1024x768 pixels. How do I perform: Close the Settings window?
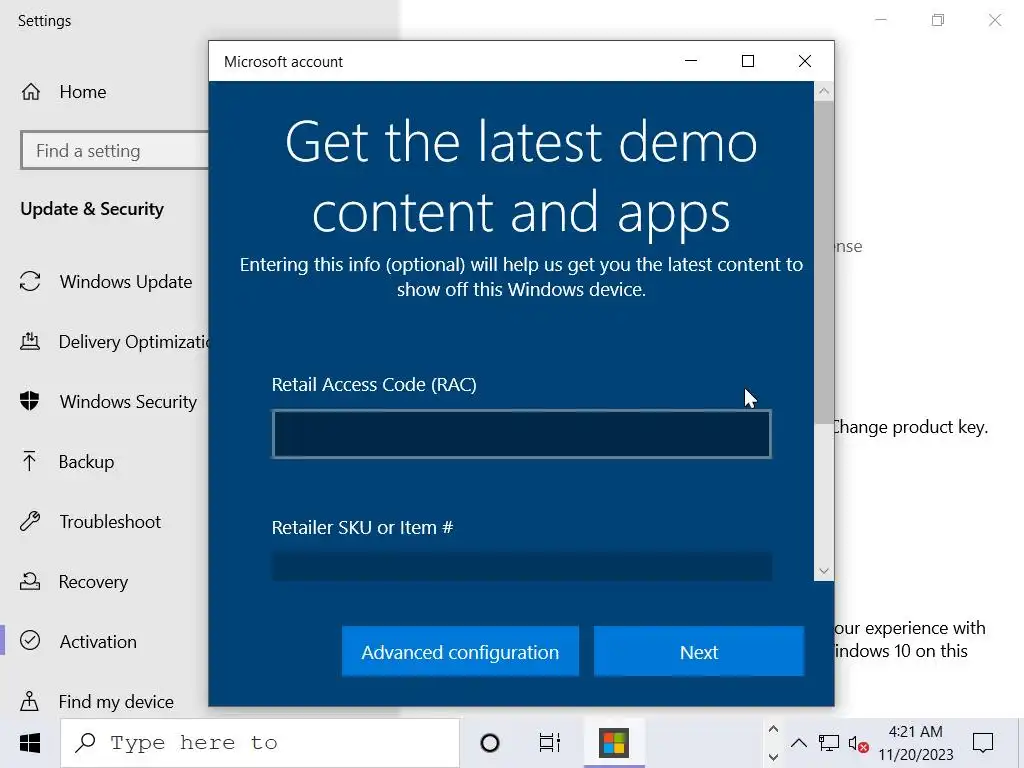point(995,20)
